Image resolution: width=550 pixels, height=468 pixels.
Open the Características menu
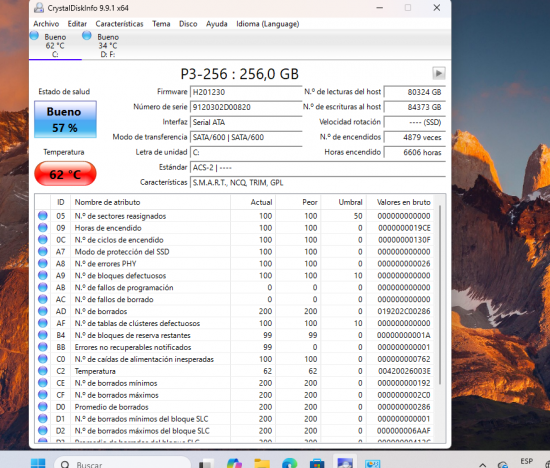[x=119, y=24]
